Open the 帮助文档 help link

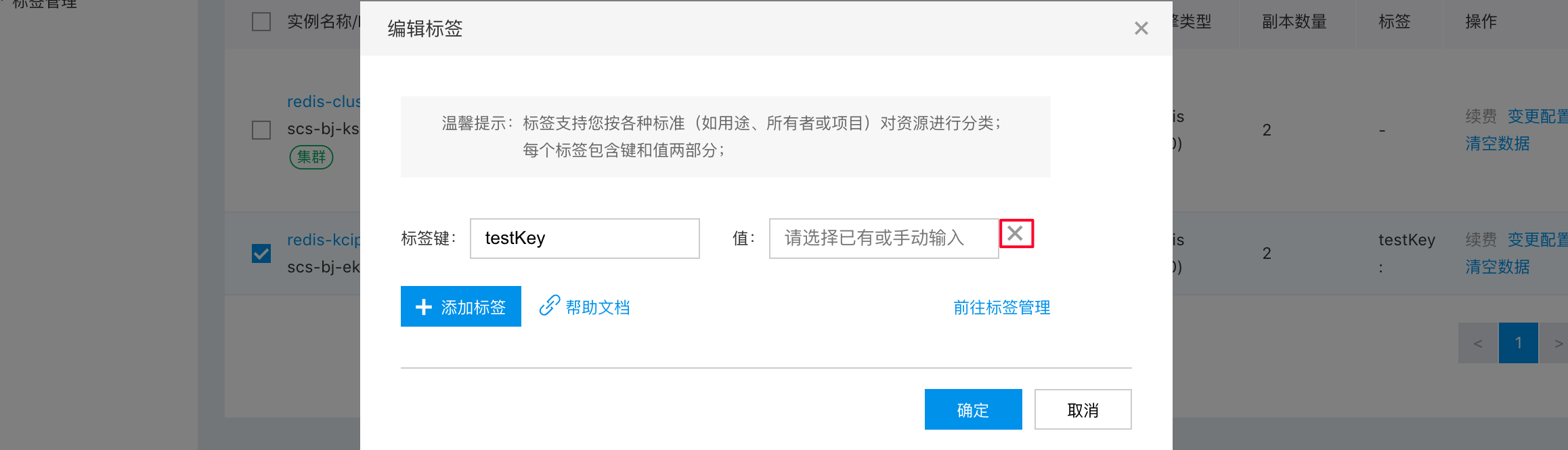(598, 307)
